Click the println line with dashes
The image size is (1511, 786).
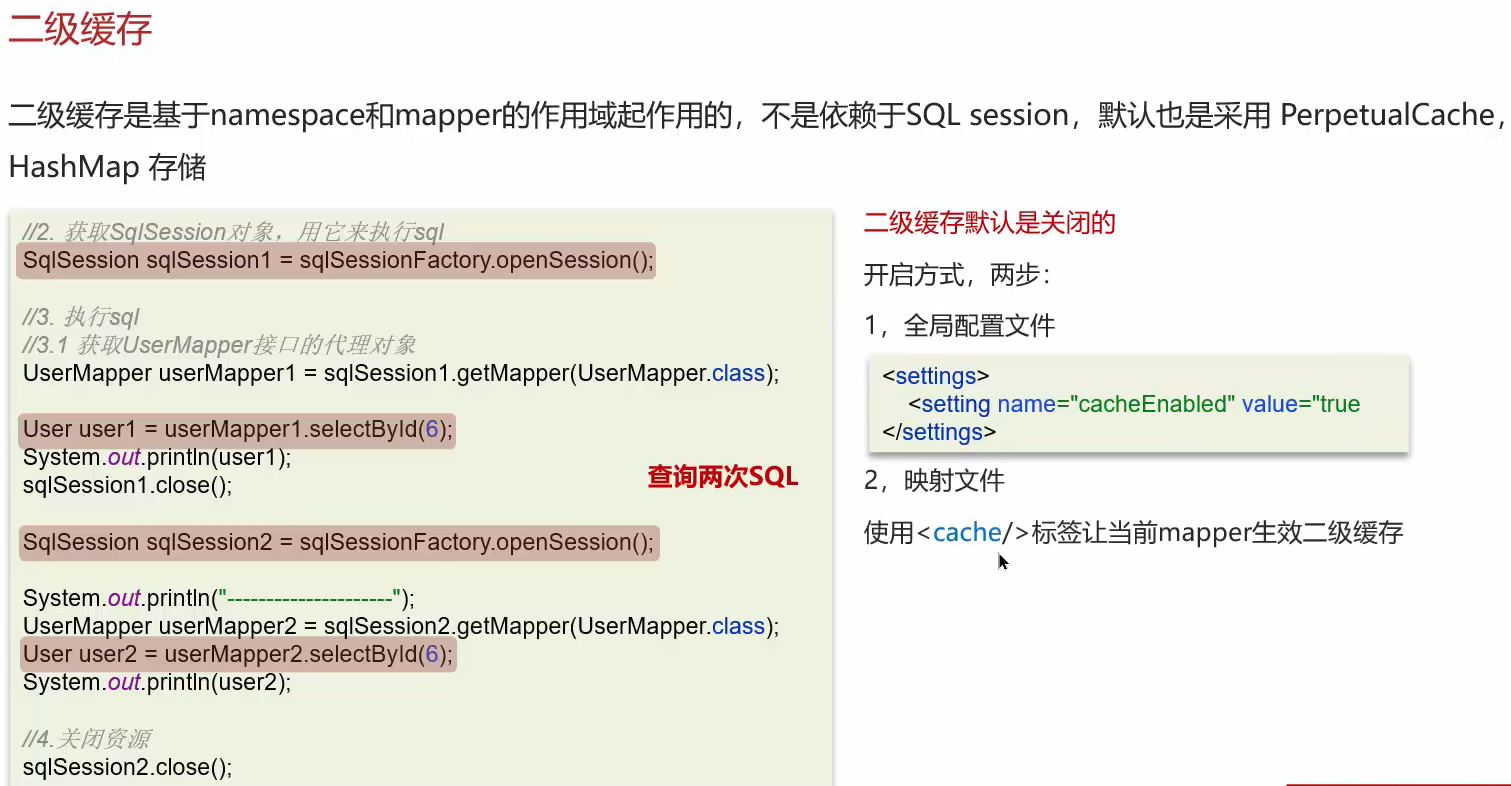[218, 598]
